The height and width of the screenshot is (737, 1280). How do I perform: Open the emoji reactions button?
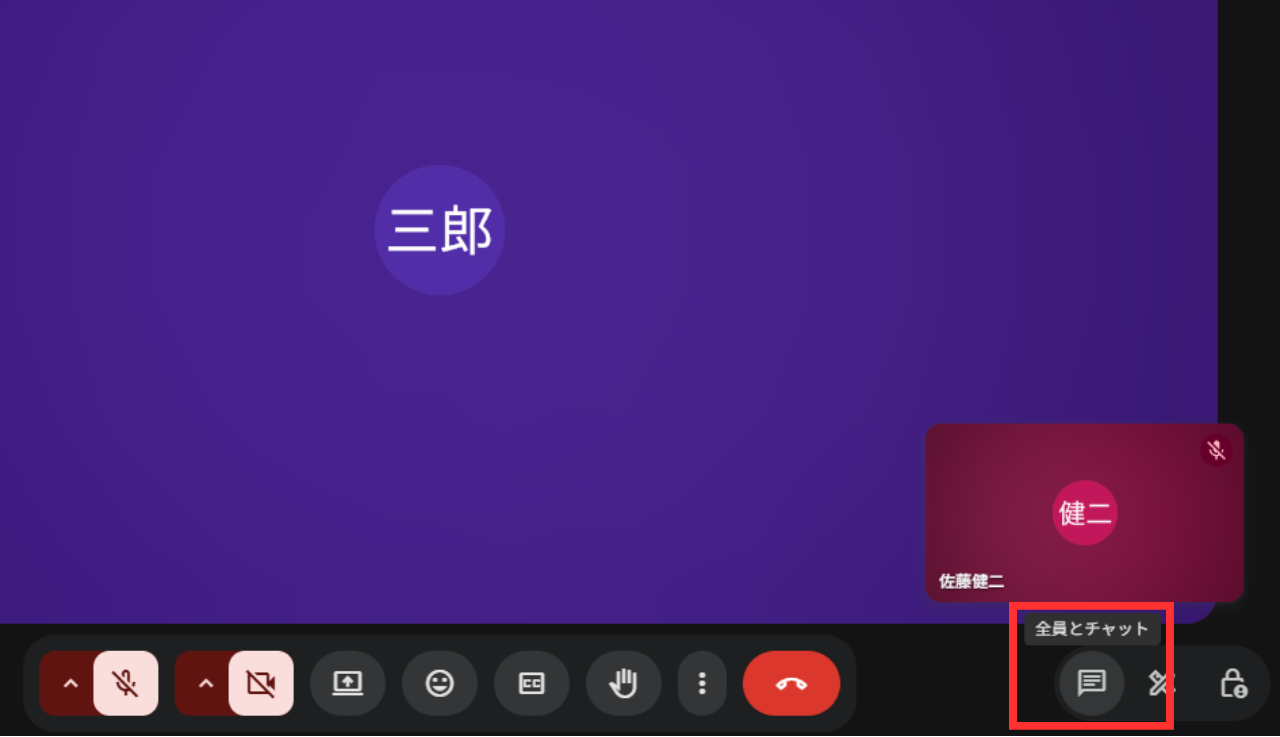pyautogui.click(x=439, y=683)
